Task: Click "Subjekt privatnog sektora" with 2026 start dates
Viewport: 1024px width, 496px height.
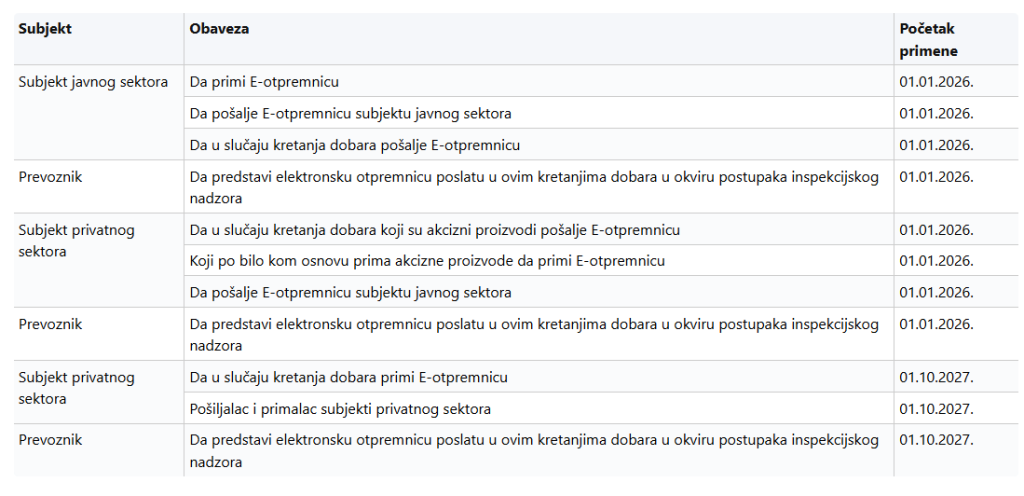Action: pos(76,240)
